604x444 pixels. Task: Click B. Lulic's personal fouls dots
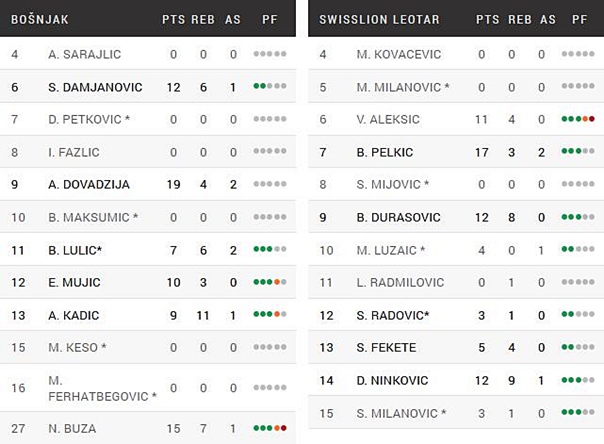coord(270,250)
